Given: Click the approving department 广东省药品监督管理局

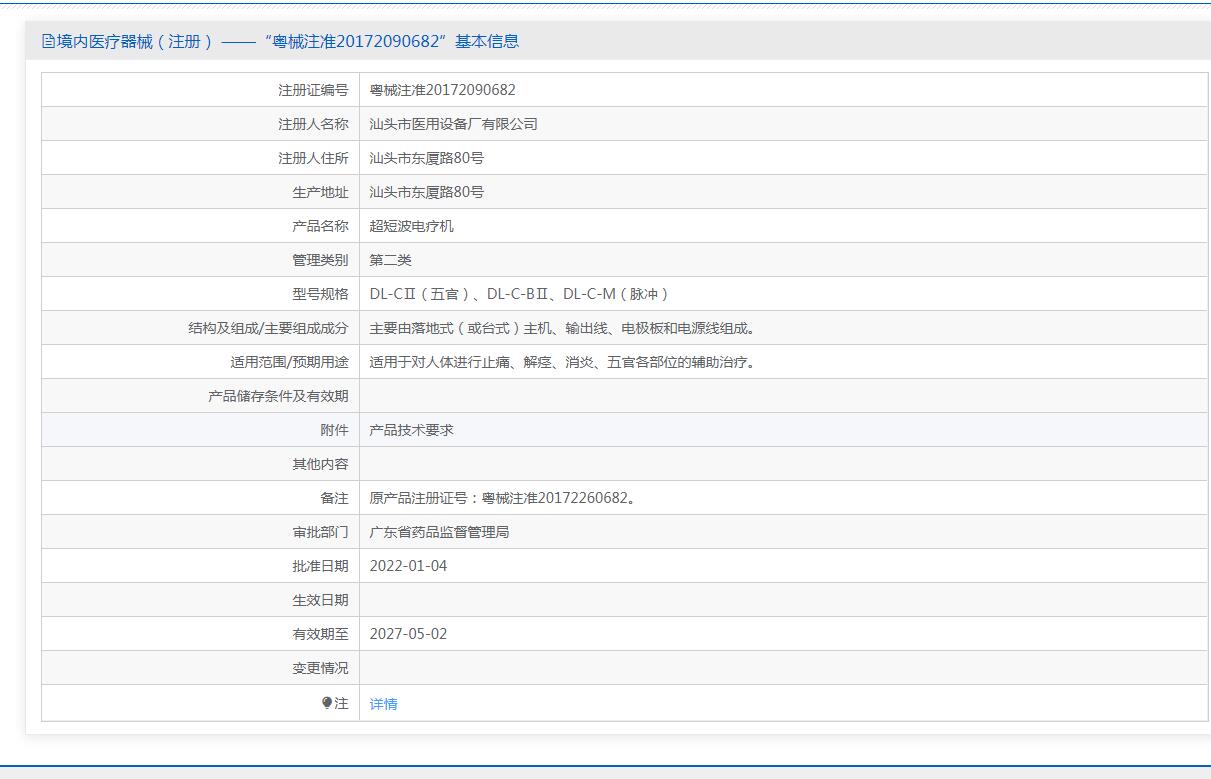Looking at the screenshot, I should point(439,532).
